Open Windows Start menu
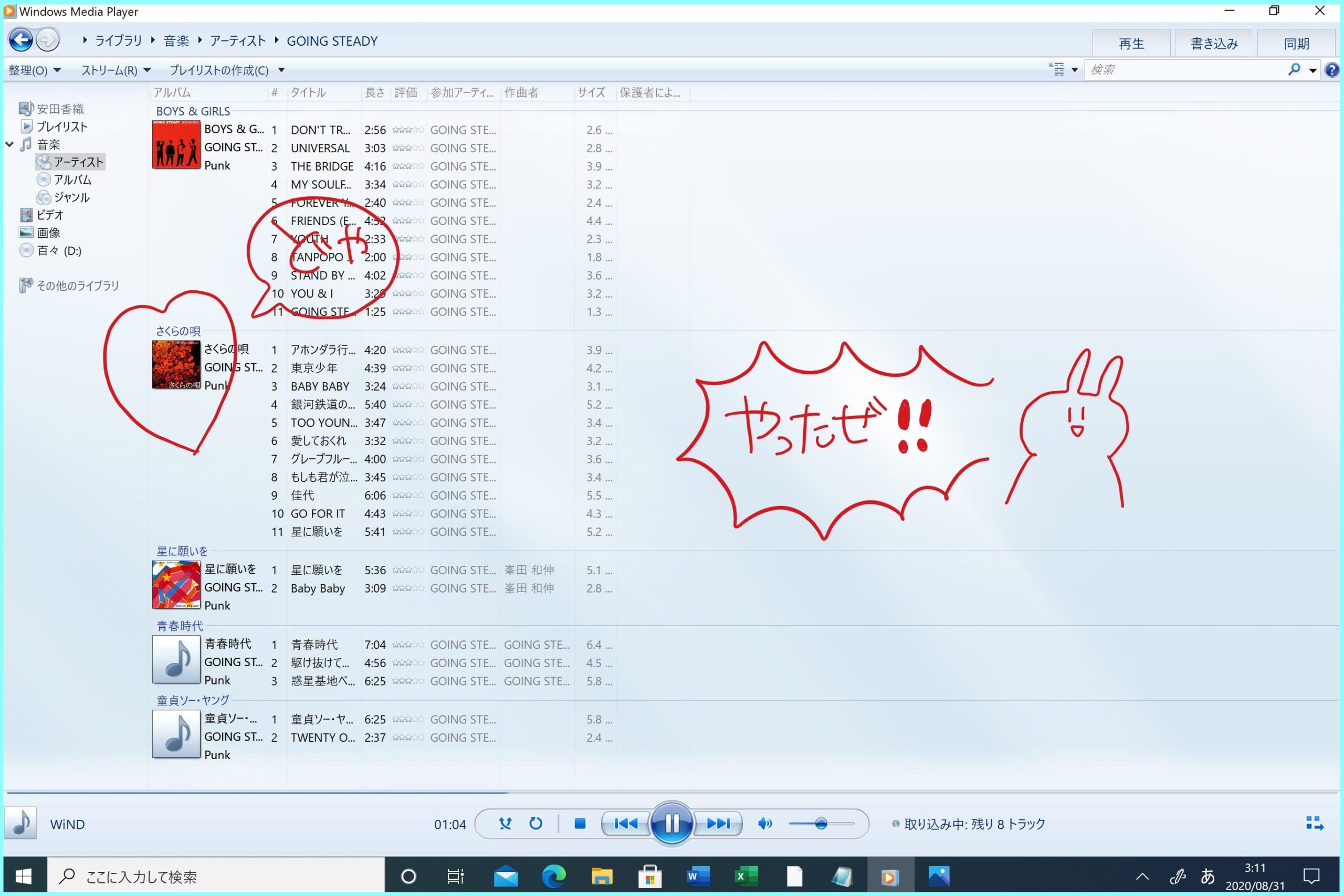 coord(24,876)
